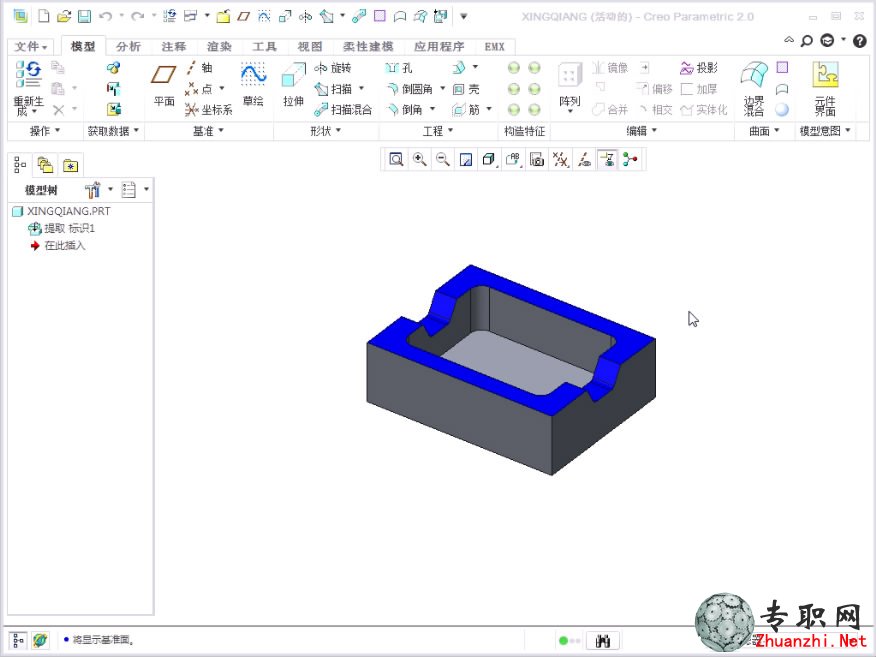Switch to the 柔性建模 ribbon tab
Viewport: 876px width, 657px height.
click(x=368, y=46)
